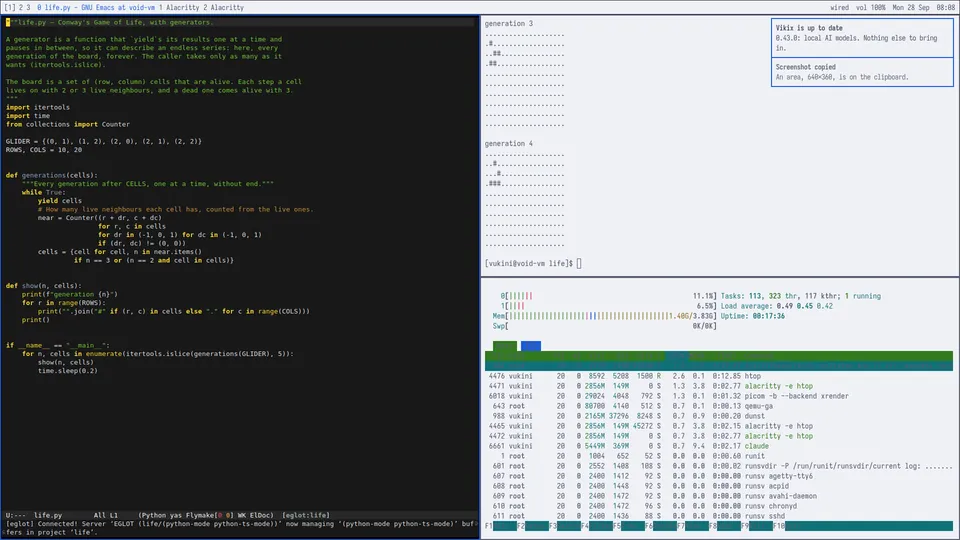Click the 'life.py' buffer name in Emacs mode line
Image resolution: width=960 pixels, height=540 pixels.
(x=48, y=516)
